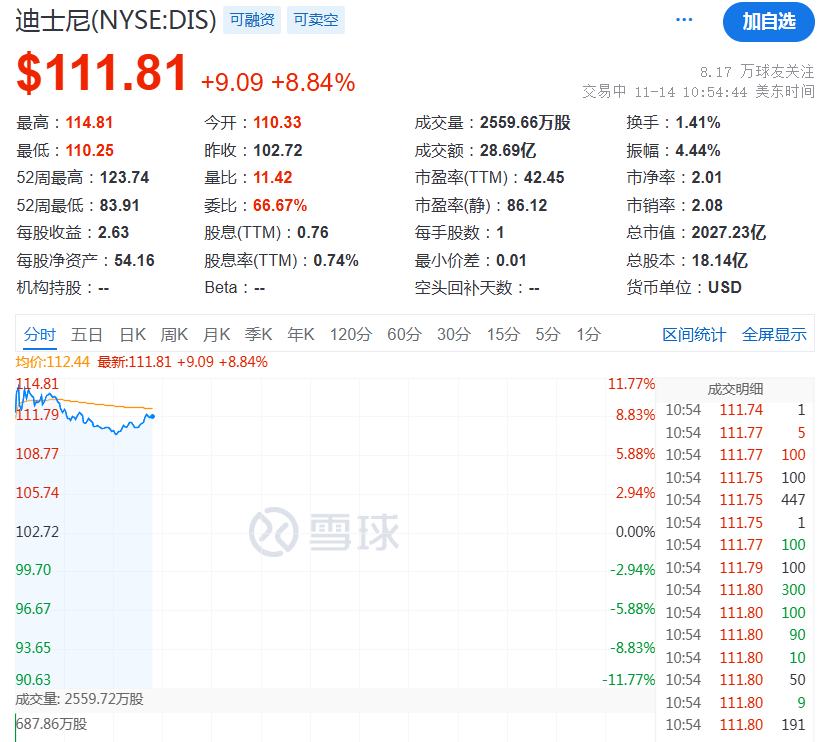Click the 加自选 add-to-watchlist button
This screenshot has height=742, width=831.
[x=768, y=22]
